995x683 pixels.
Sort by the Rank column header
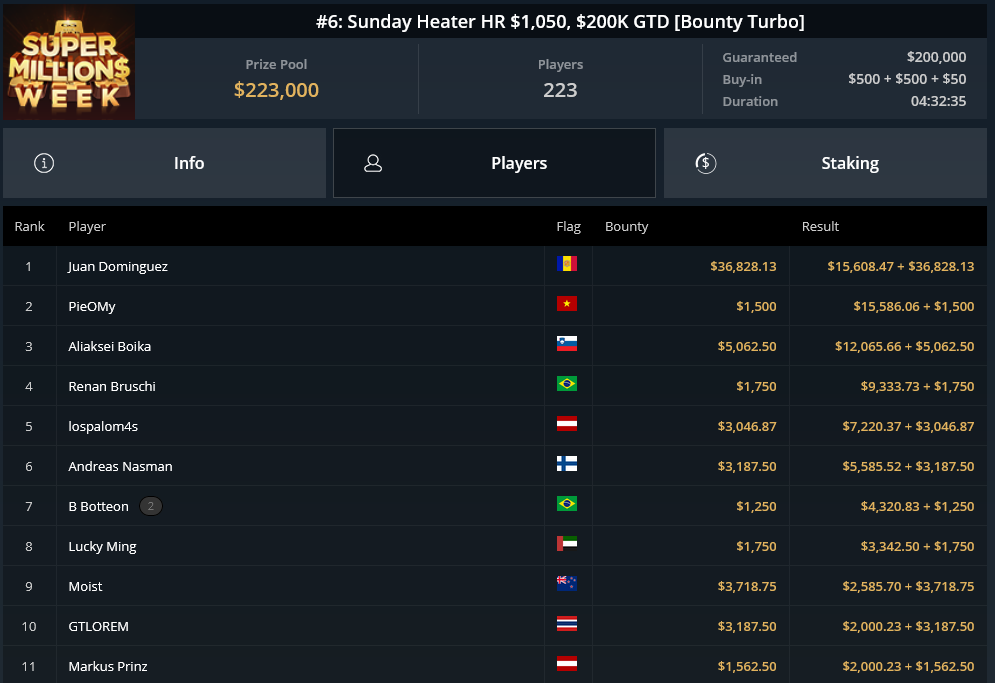coord(30,227)
